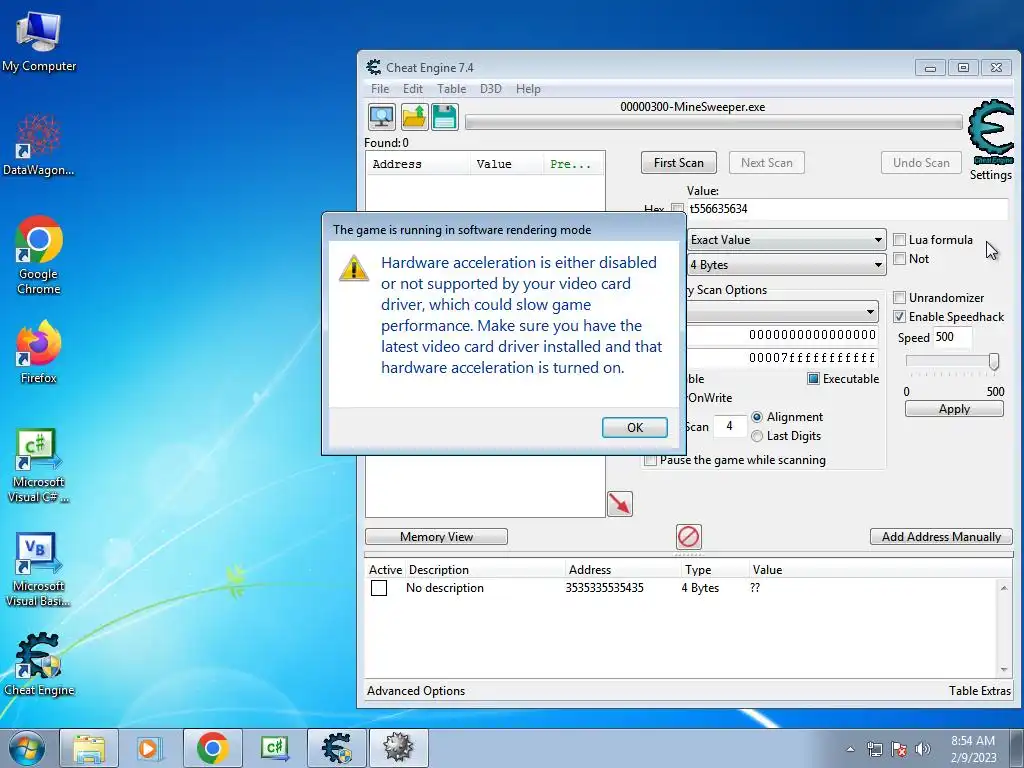Open the Edit menu
The height and width of the screenshot is (768, 1024).
[x=412, y=89]
